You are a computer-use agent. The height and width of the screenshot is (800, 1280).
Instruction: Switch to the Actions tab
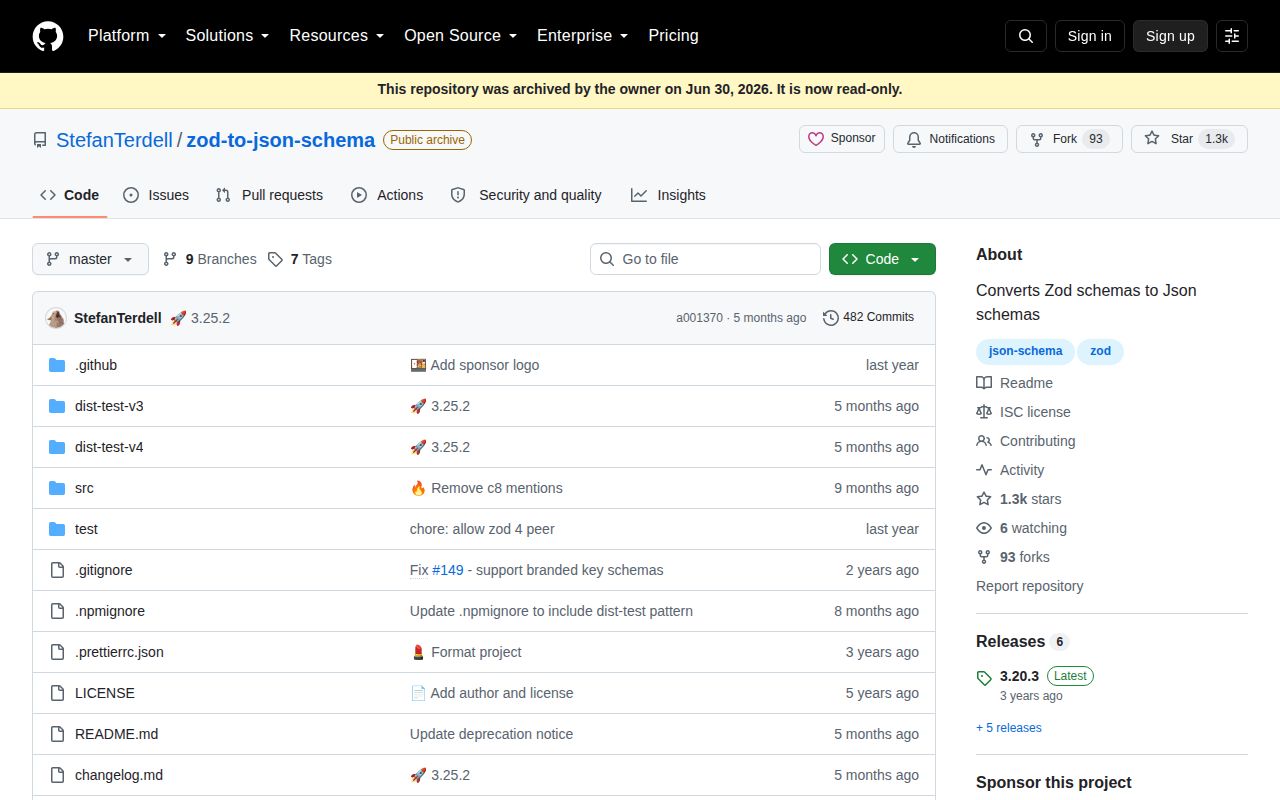(x=387, y=195)
